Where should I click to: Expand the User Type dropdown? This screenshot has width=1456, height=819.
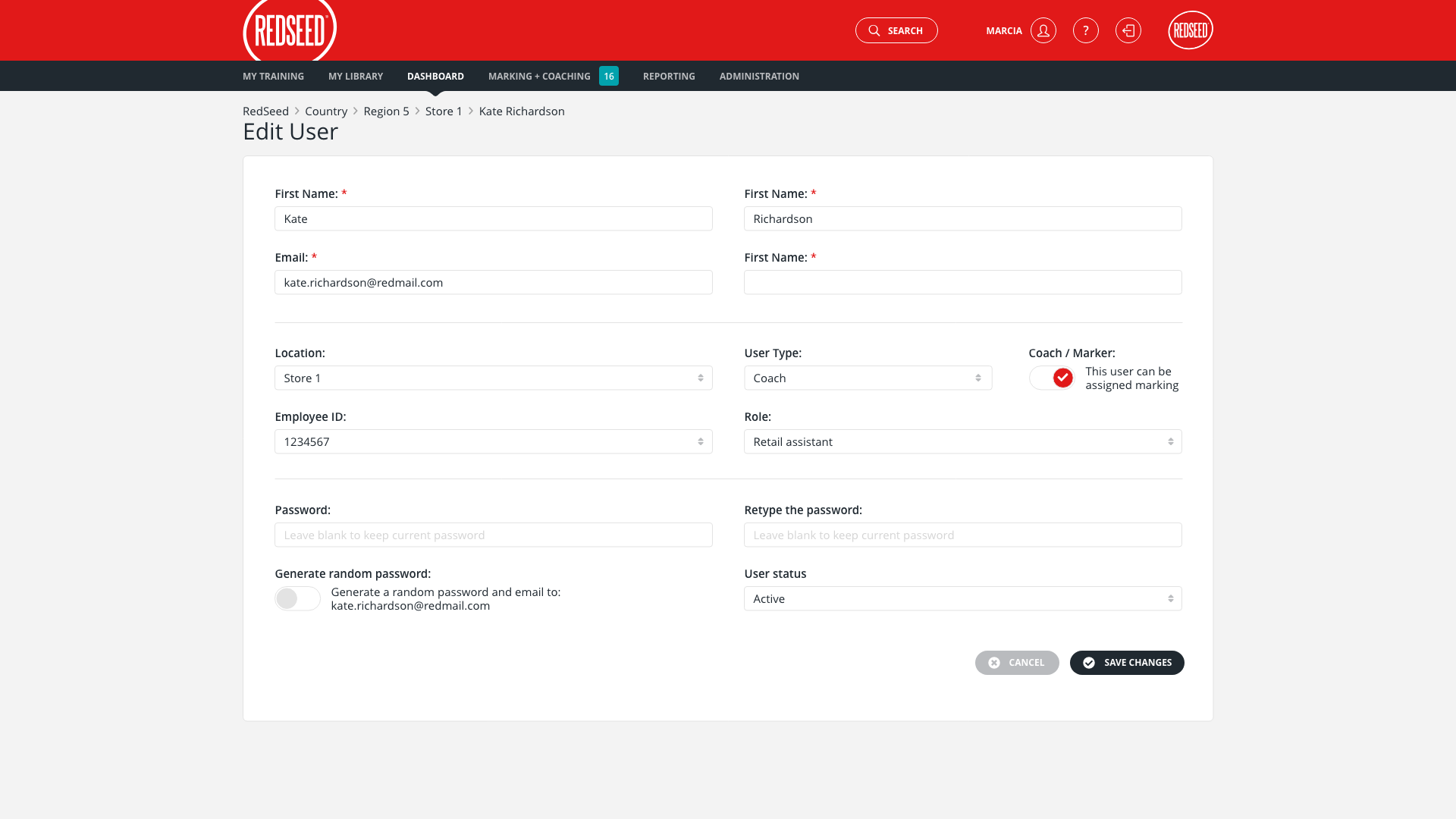(x=868, y=378)
